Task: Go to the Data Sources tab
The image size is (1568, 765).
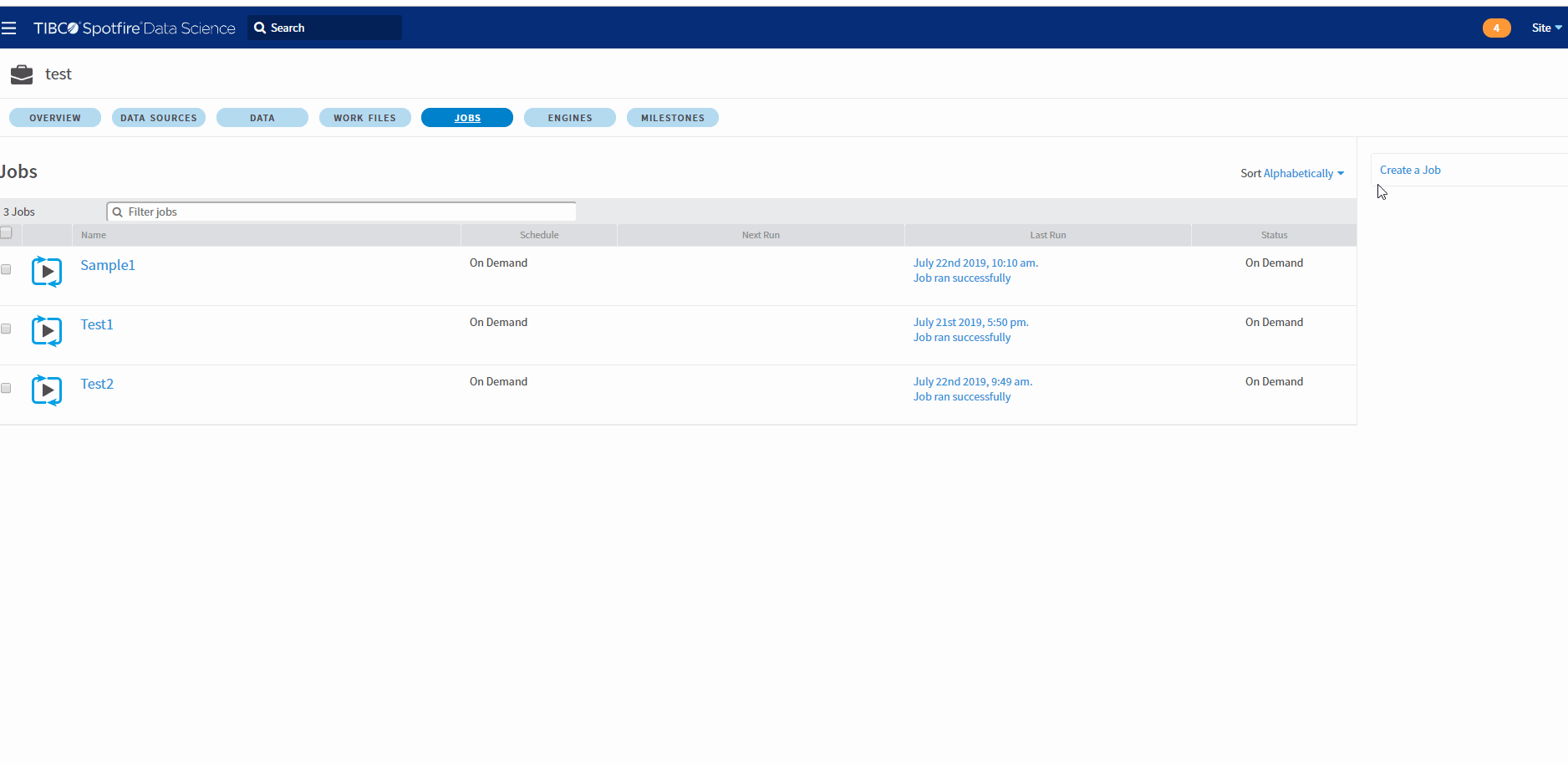Action: click(159, 118)
